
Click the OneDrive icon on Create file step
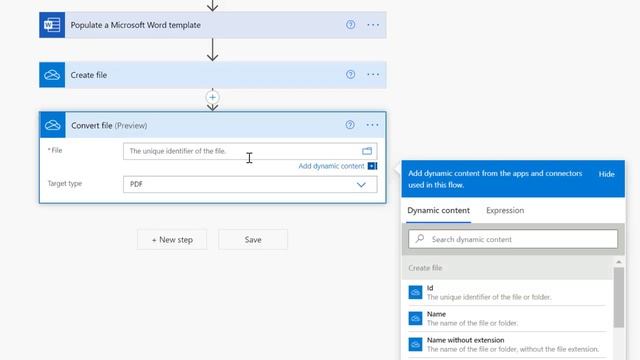tap(52, 75)
